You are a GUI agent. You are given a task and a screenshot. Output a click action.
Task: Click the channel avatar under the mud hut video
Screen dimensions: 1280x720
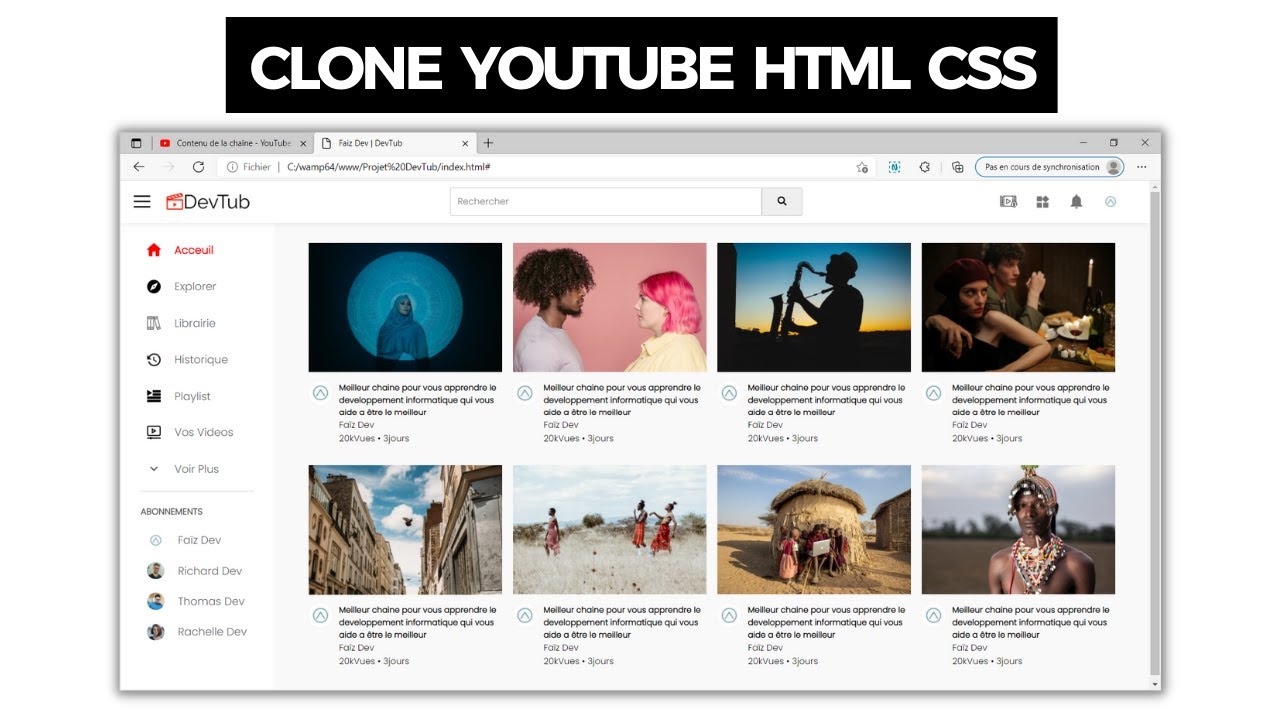pos(729,616)
